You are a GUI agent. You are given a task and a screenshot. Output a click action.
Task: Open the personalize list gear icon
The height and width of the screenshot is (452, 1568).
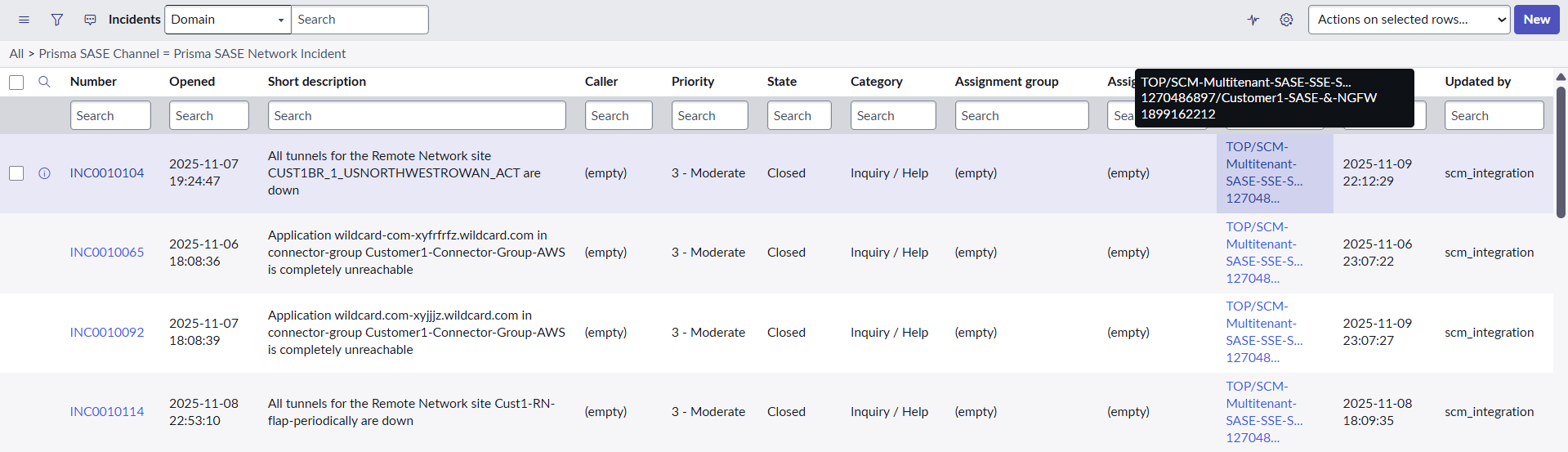point(1286,20)
